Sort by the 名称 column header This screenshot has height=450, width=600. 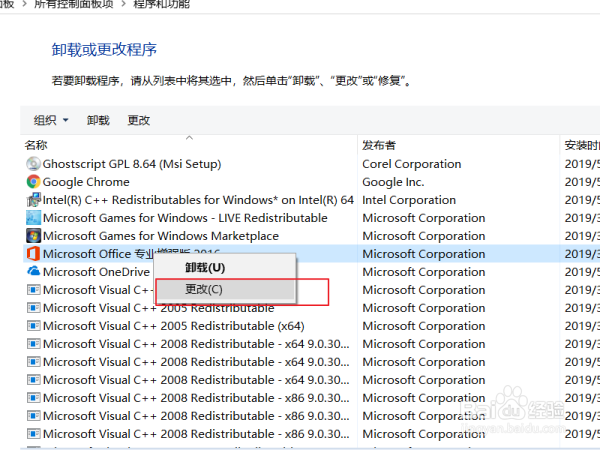point(36,145)
